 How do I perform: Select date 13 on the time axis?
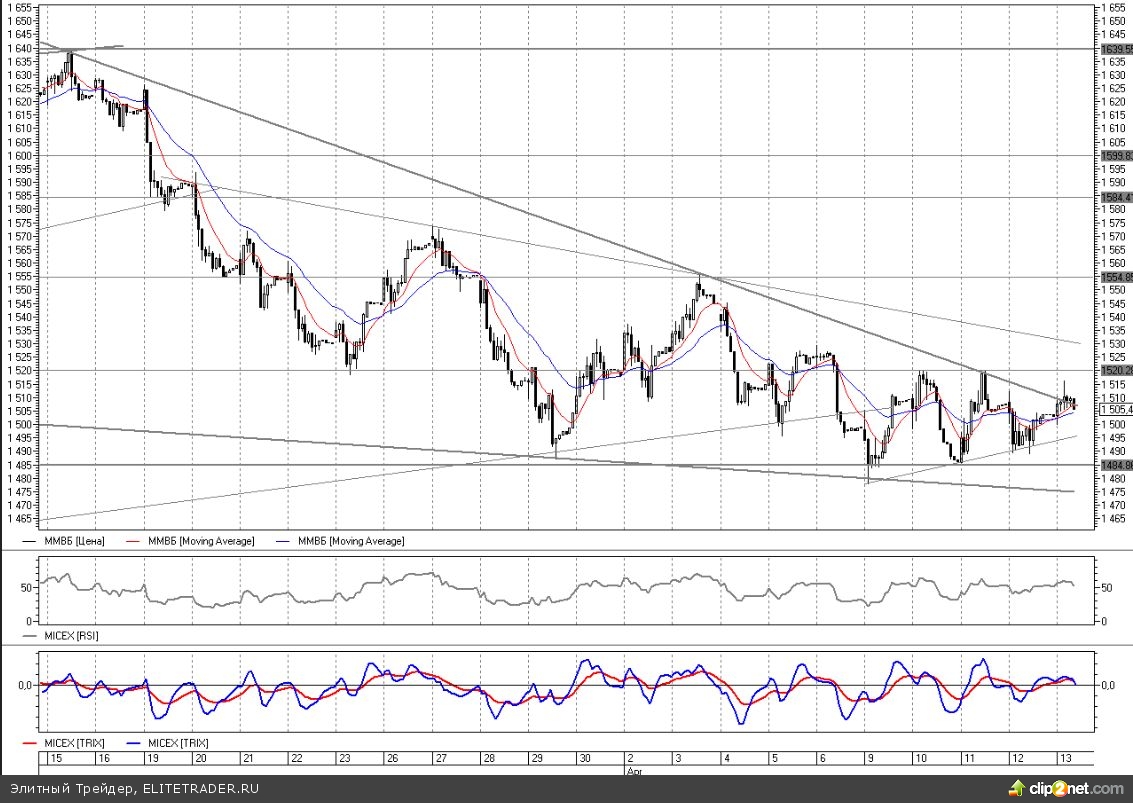tap(1066, 759)
